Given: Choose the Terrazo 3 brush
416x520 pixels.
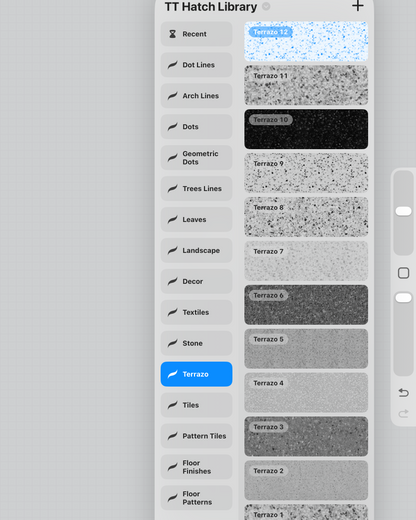Looking at the screenshot, I should (306, 436).
